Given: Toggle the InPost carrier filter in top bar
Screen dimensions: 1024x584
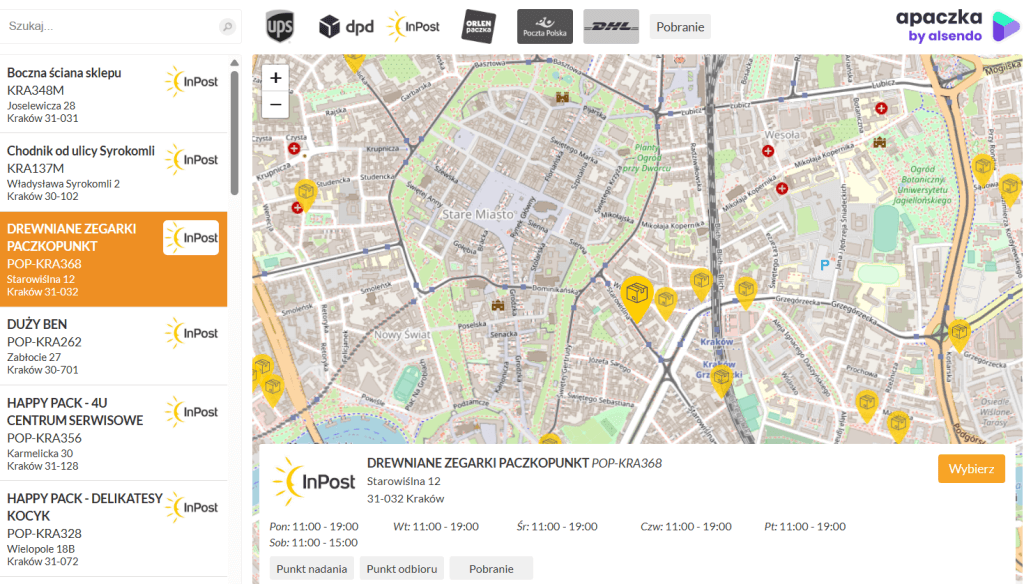Looking at the screenshot, I should (x=413, y=26).
